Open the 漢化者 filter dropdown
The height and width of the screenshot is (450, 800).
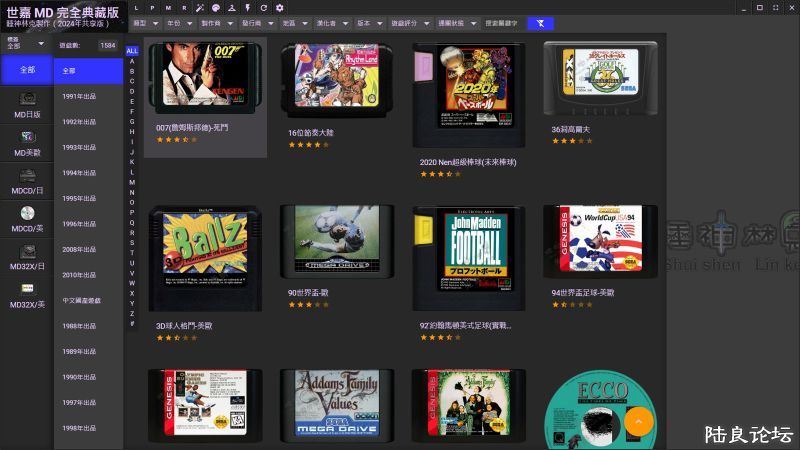(x=332, y=23)
